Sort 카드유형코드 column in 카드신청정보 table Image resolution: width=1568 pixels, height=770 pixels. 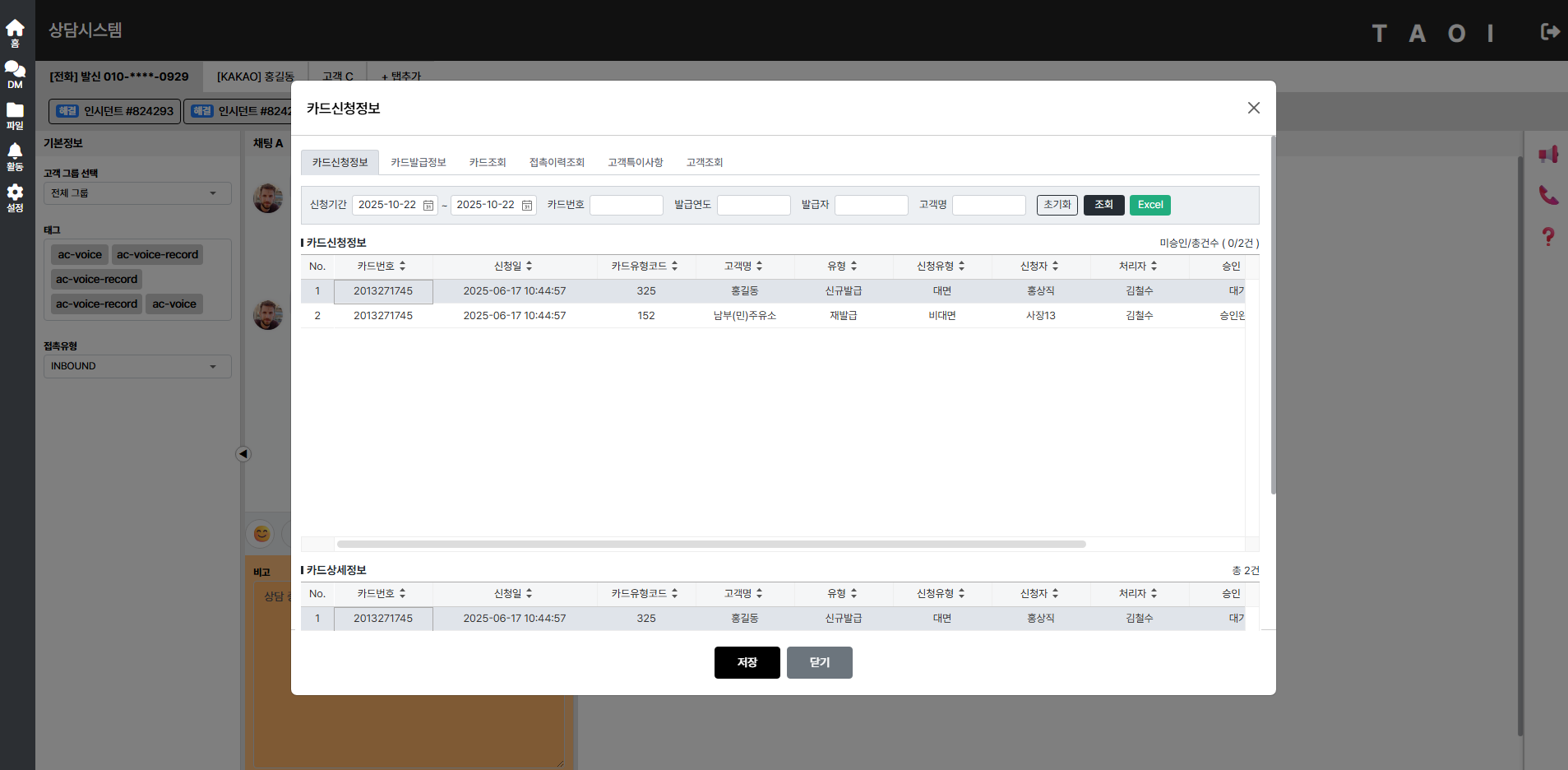pos(674,267)
